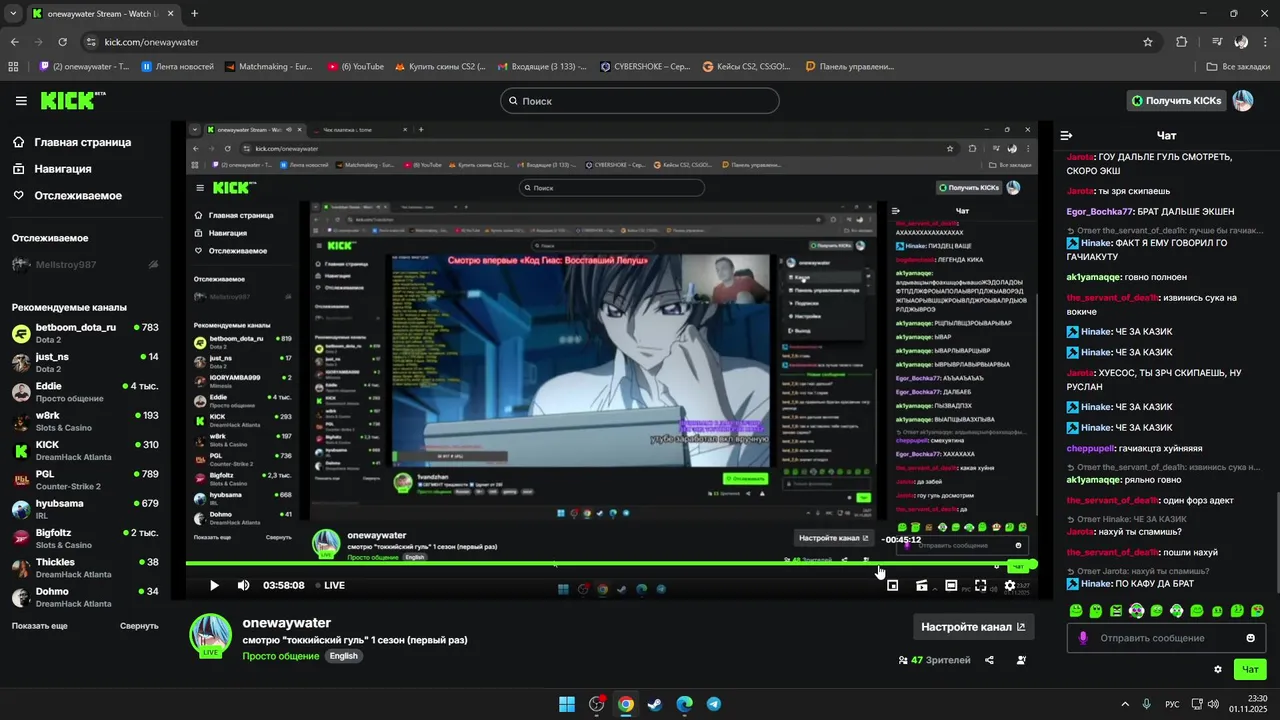Image resolution: width=1280 pixels, height=720 pixels.
Task: Open betboom_dota_ru channel
Action: point(85,334)
